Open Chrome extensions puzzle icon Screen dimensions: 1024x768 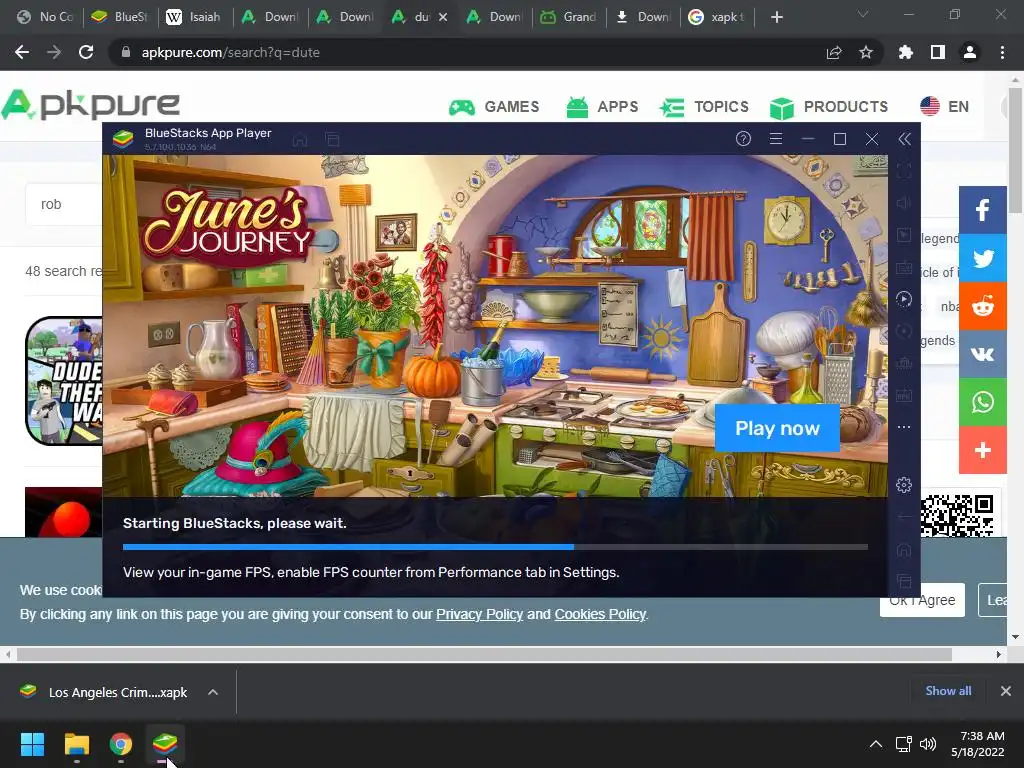(906, 52)
